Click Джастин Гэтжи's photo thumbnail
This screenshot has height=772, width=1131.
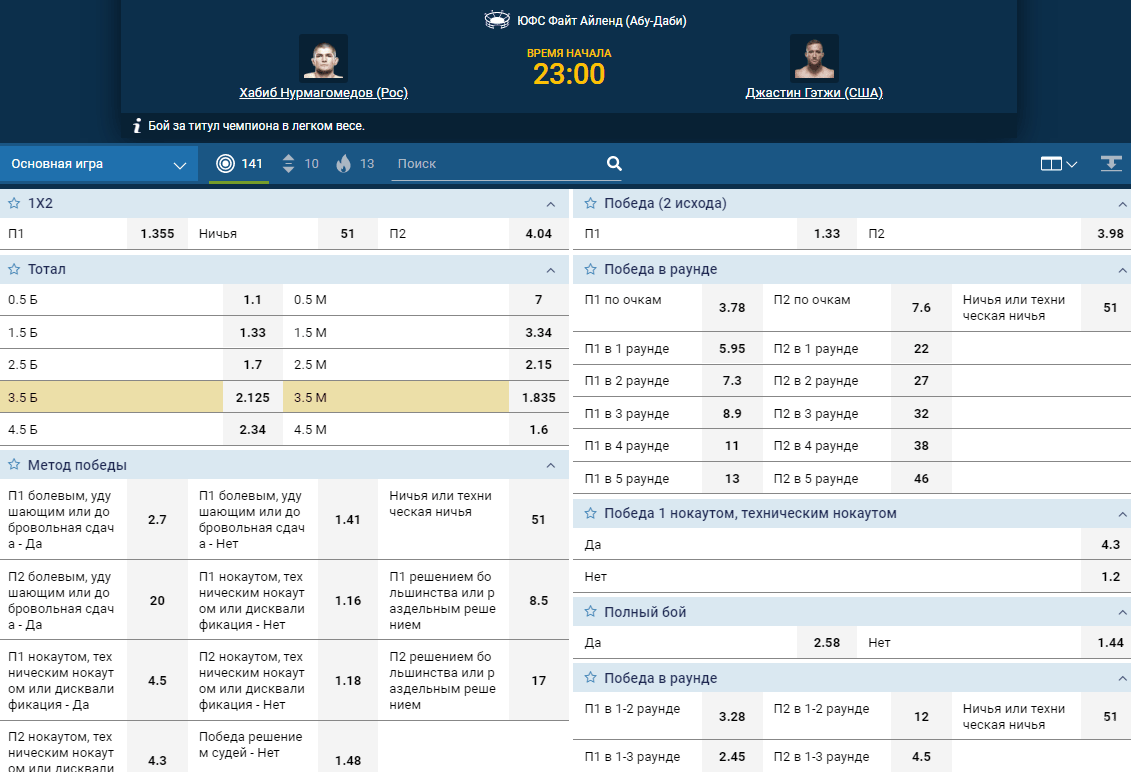coord(814,58)
